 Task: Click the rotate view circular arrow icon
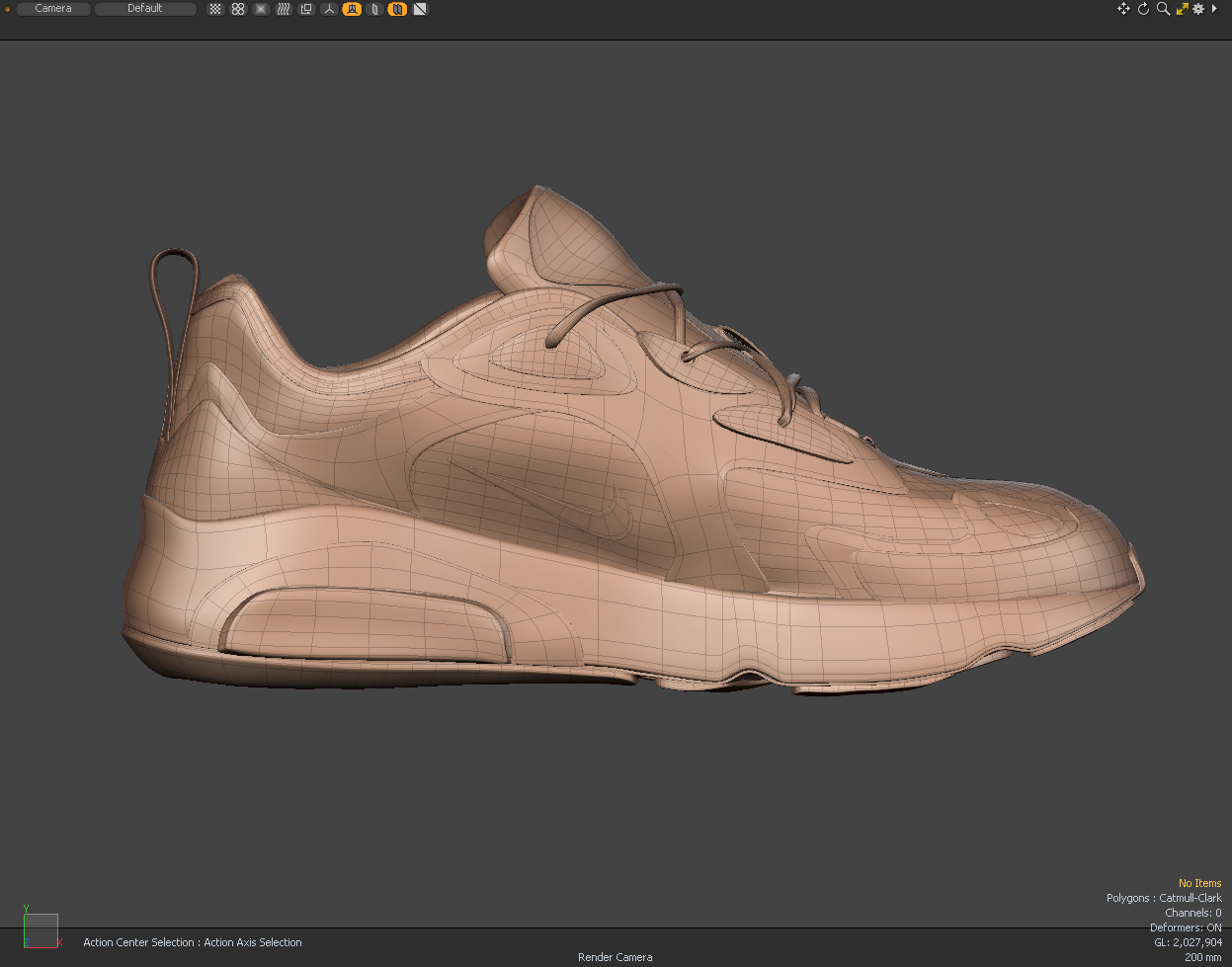coord(1143,9)
